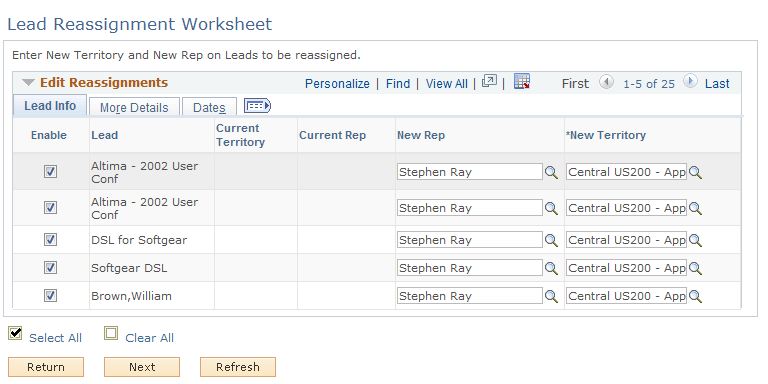Click the Current Rep column header
The width and height of the screenshot is (768, 384).
[x=333, y=135]
